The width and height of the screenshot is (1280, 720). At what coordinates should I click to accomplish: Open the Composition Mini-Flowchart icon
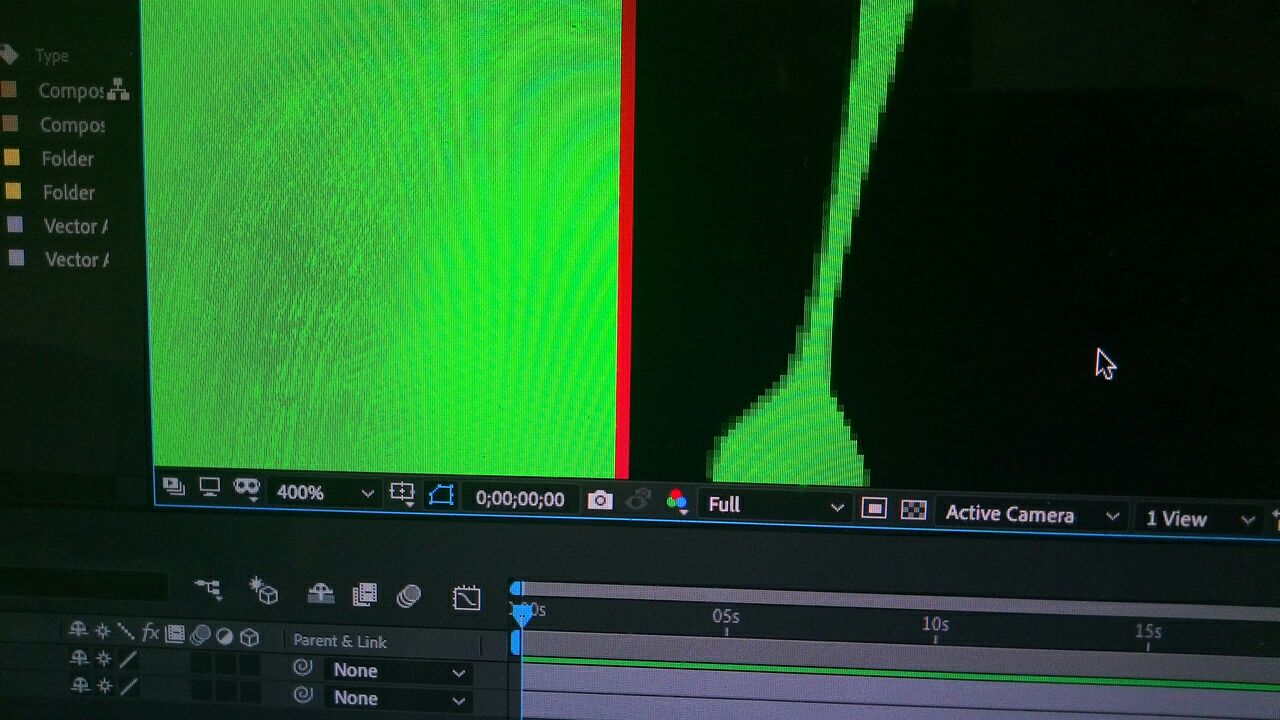point(208,590)
